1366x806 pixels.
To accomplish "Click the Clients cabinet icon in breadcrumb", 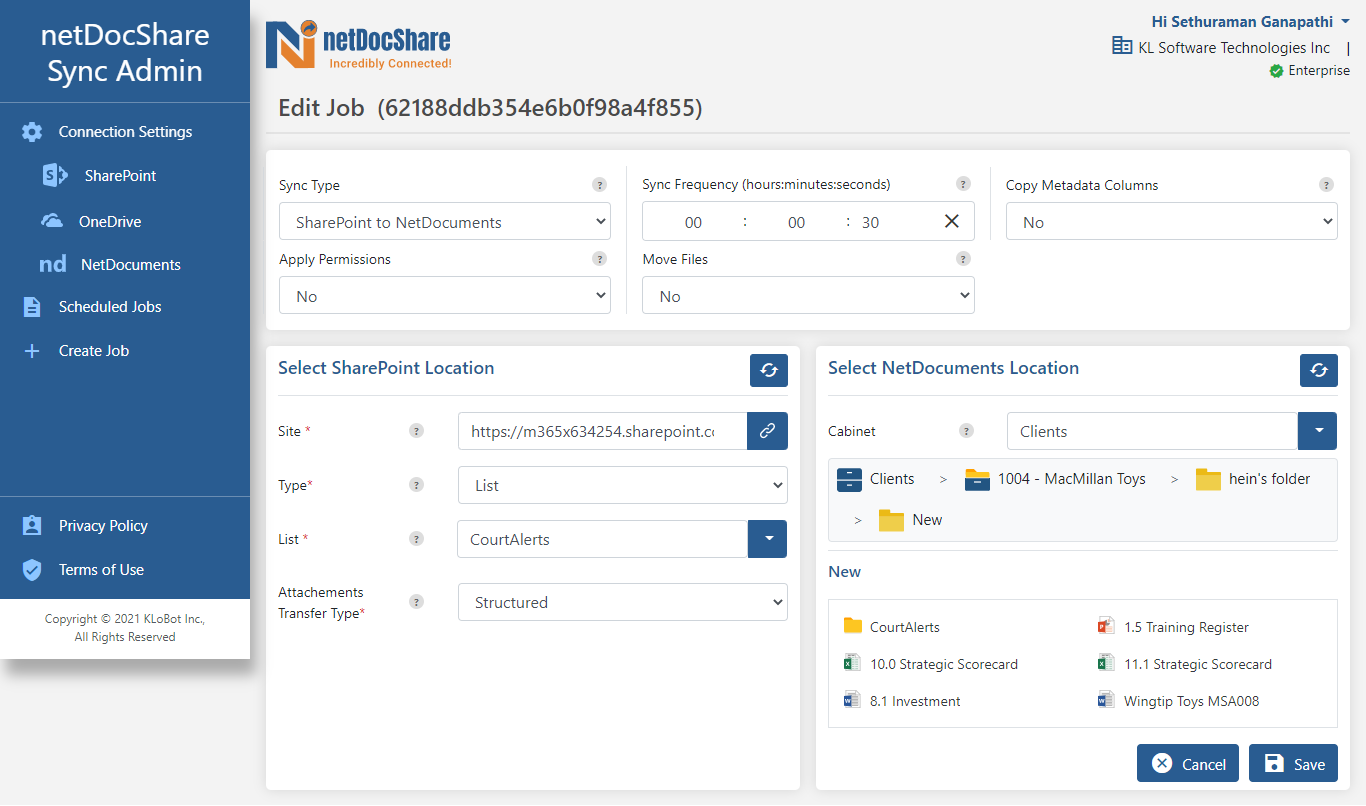I will [849, 479].
